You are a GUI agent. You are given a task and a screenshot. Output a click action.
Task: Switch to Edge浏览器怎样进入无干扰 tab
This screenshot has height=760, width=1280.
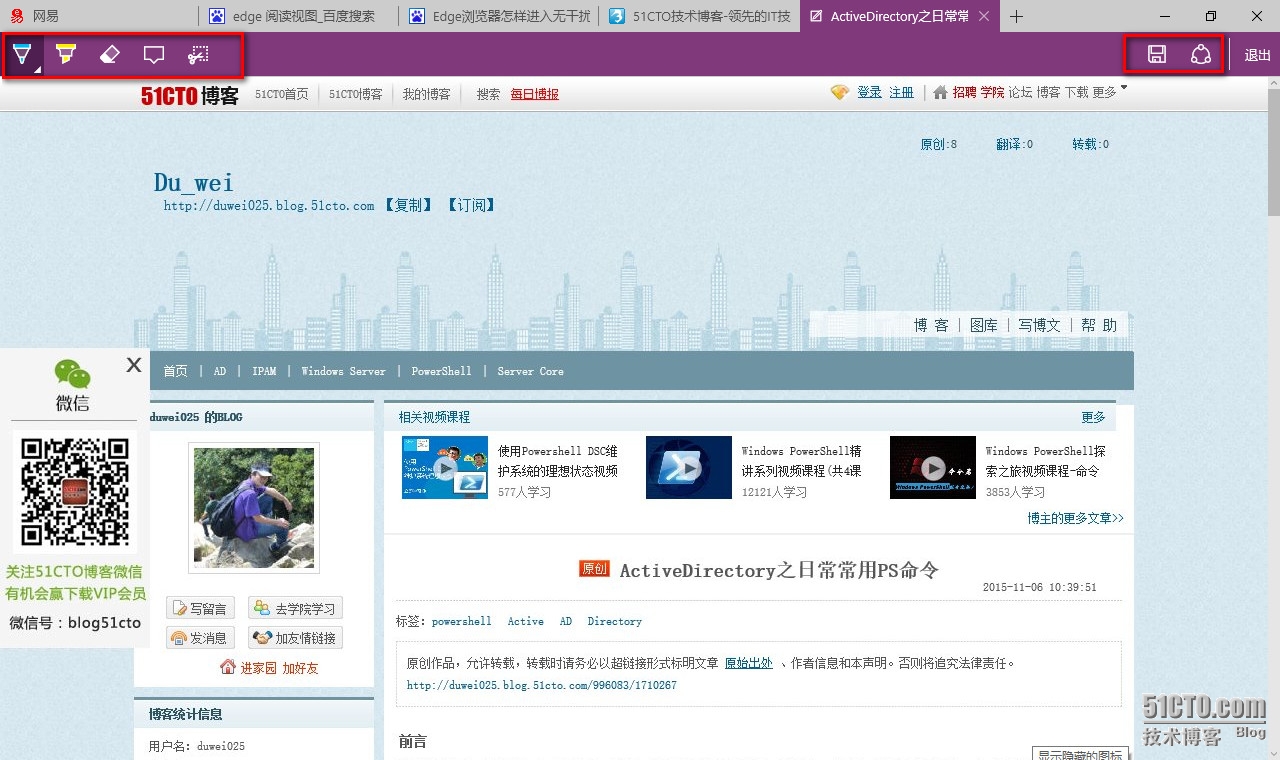[x=498, y=16]
